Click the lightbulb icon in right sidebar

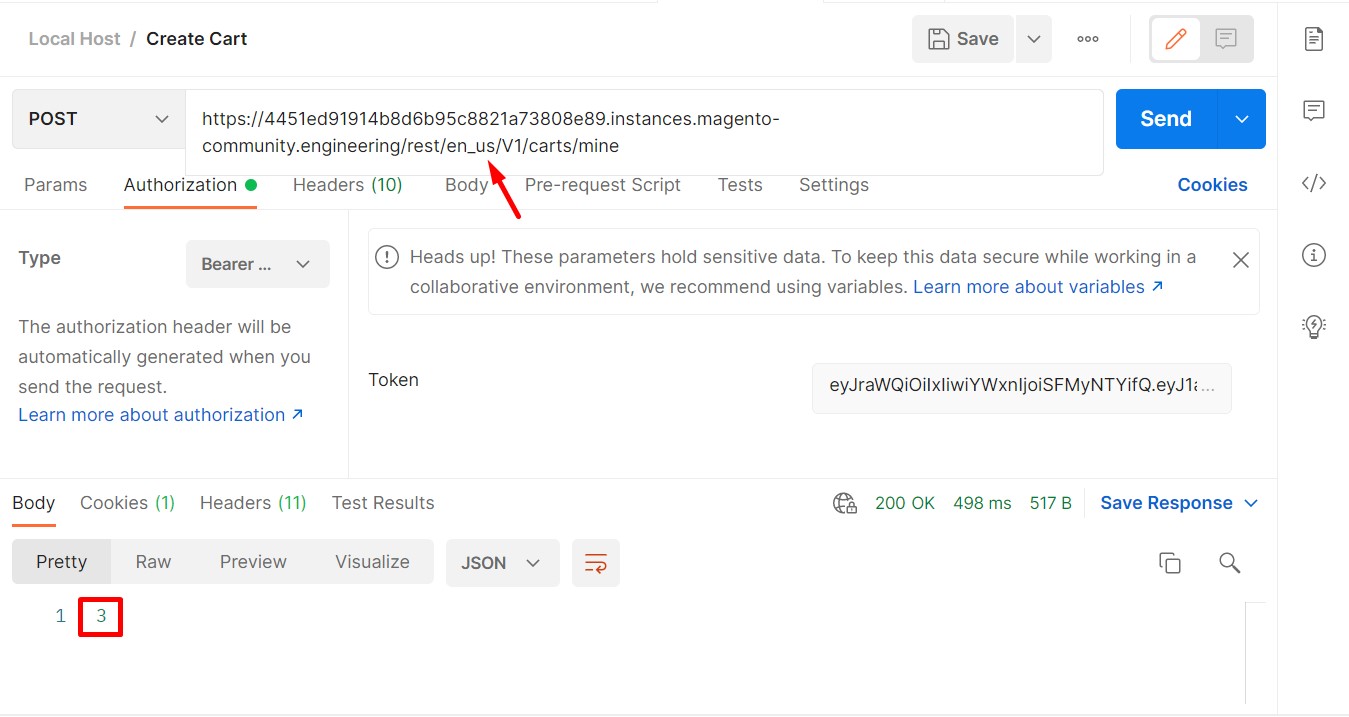(x=1312, y=326)
